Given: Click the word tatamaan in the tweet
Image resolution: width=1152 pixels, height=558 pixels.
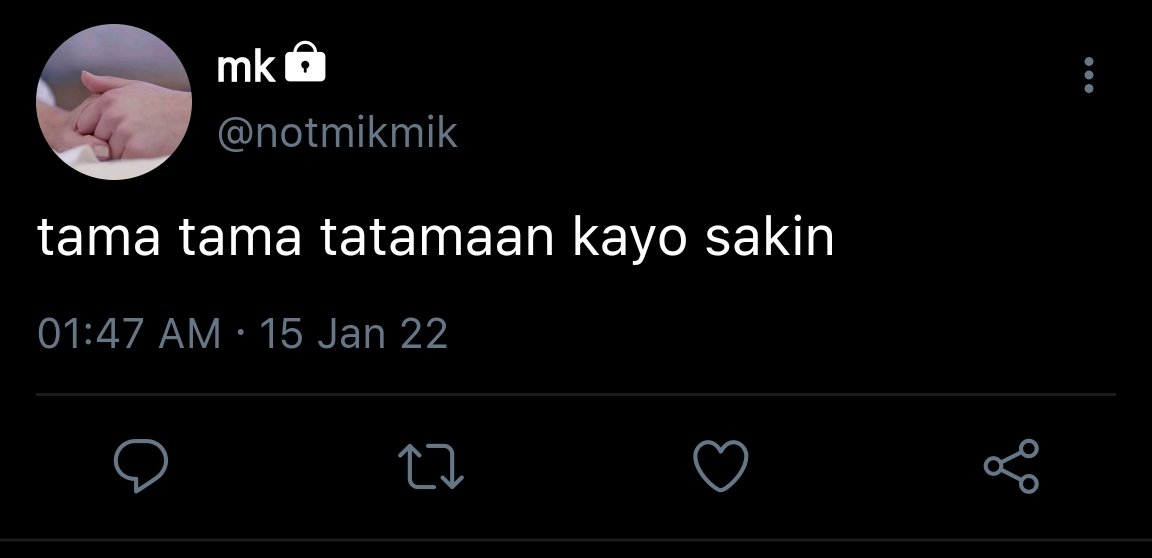Looking at the screenshot, I should pos(436,239).
